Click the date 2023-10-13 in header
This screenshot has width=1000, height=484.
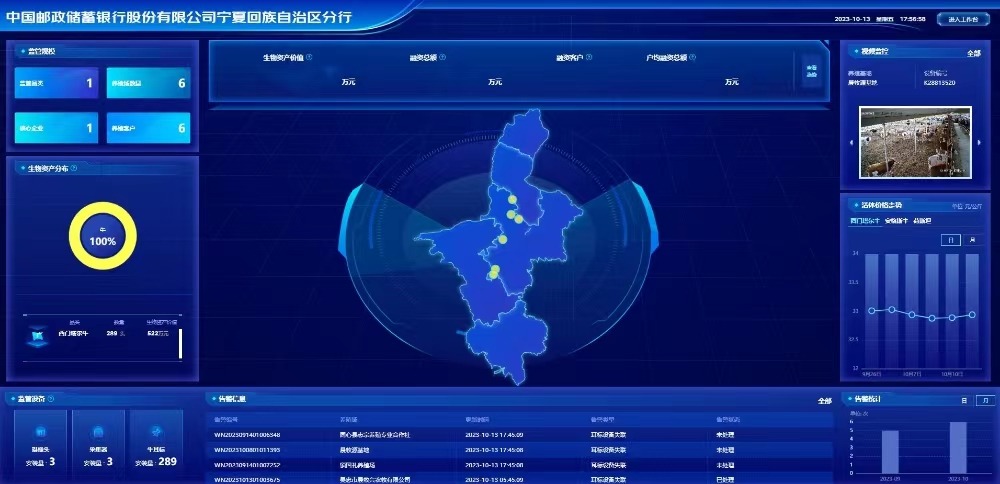coord(852,19)
